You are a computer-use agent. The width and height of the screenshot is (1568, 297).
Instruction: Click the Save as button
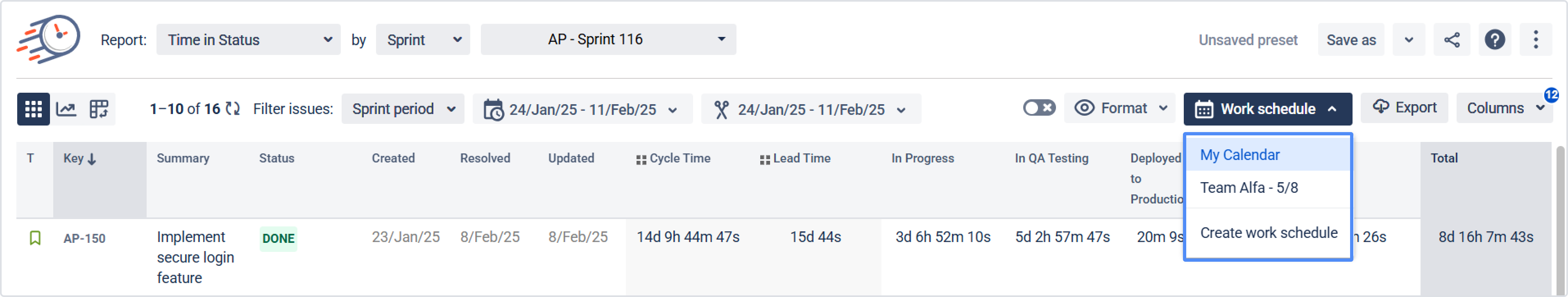point(1350,40)
